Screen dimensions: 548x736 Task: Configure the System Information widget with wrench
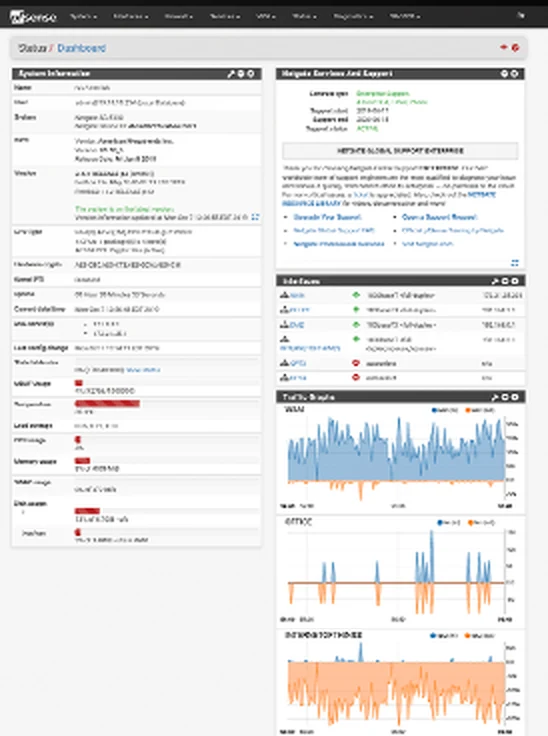click(x=231, y=74)
